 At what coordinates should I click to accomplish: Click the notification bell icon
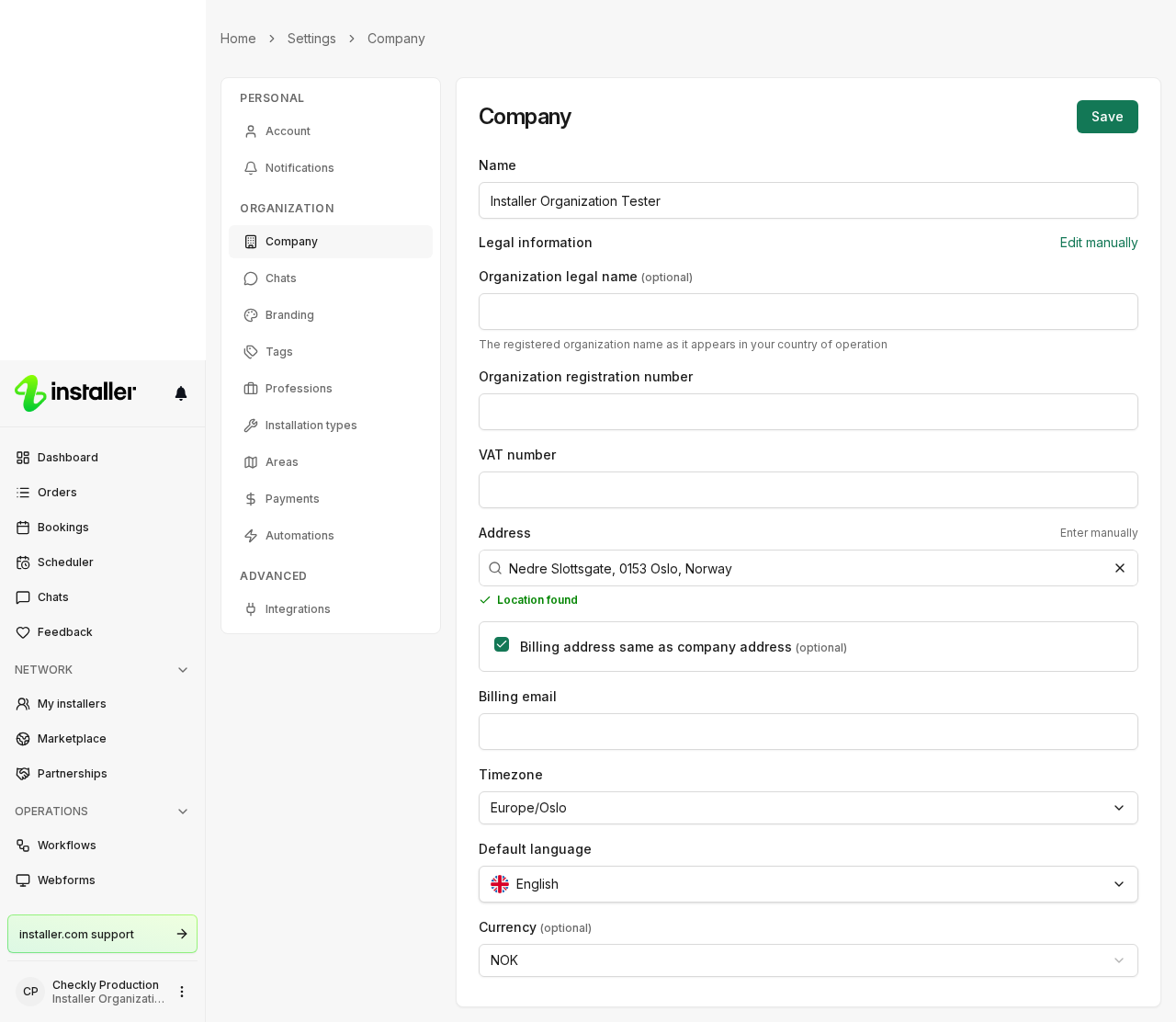(x=181, y=393)
